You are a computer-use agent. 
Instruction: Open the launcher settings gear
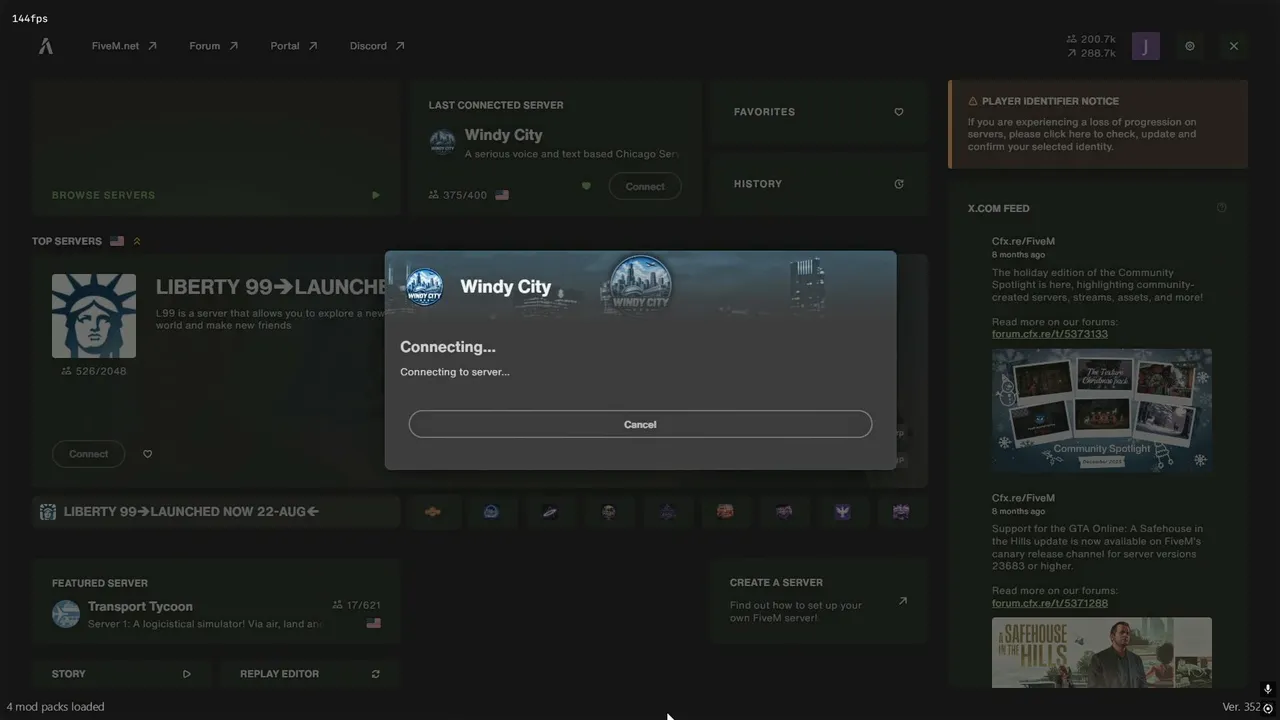click(x=1190, y=46)
